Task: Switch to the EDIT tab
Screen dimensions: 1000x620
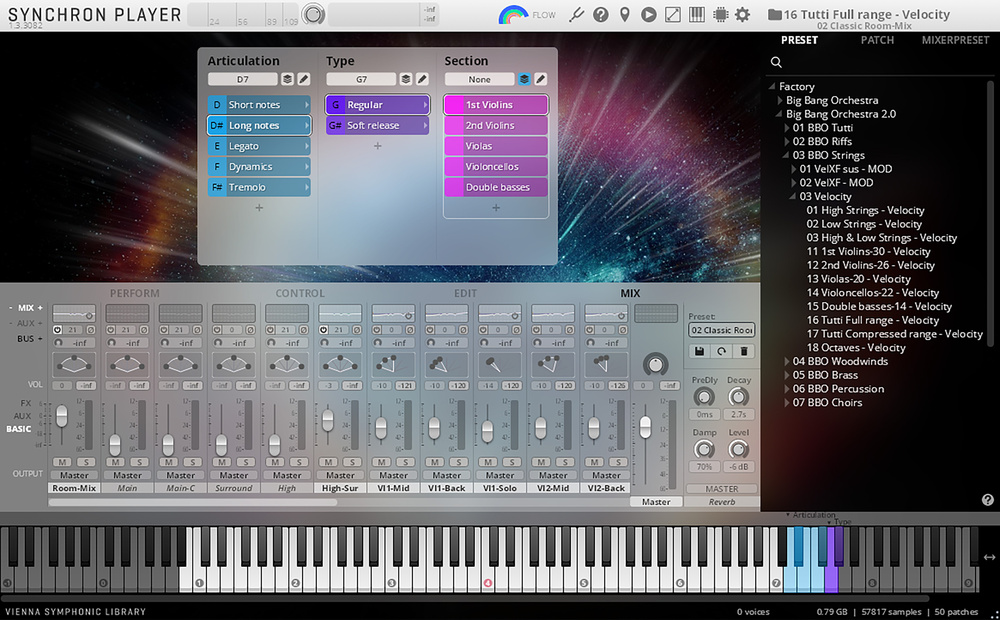Action: pos(465,293)
